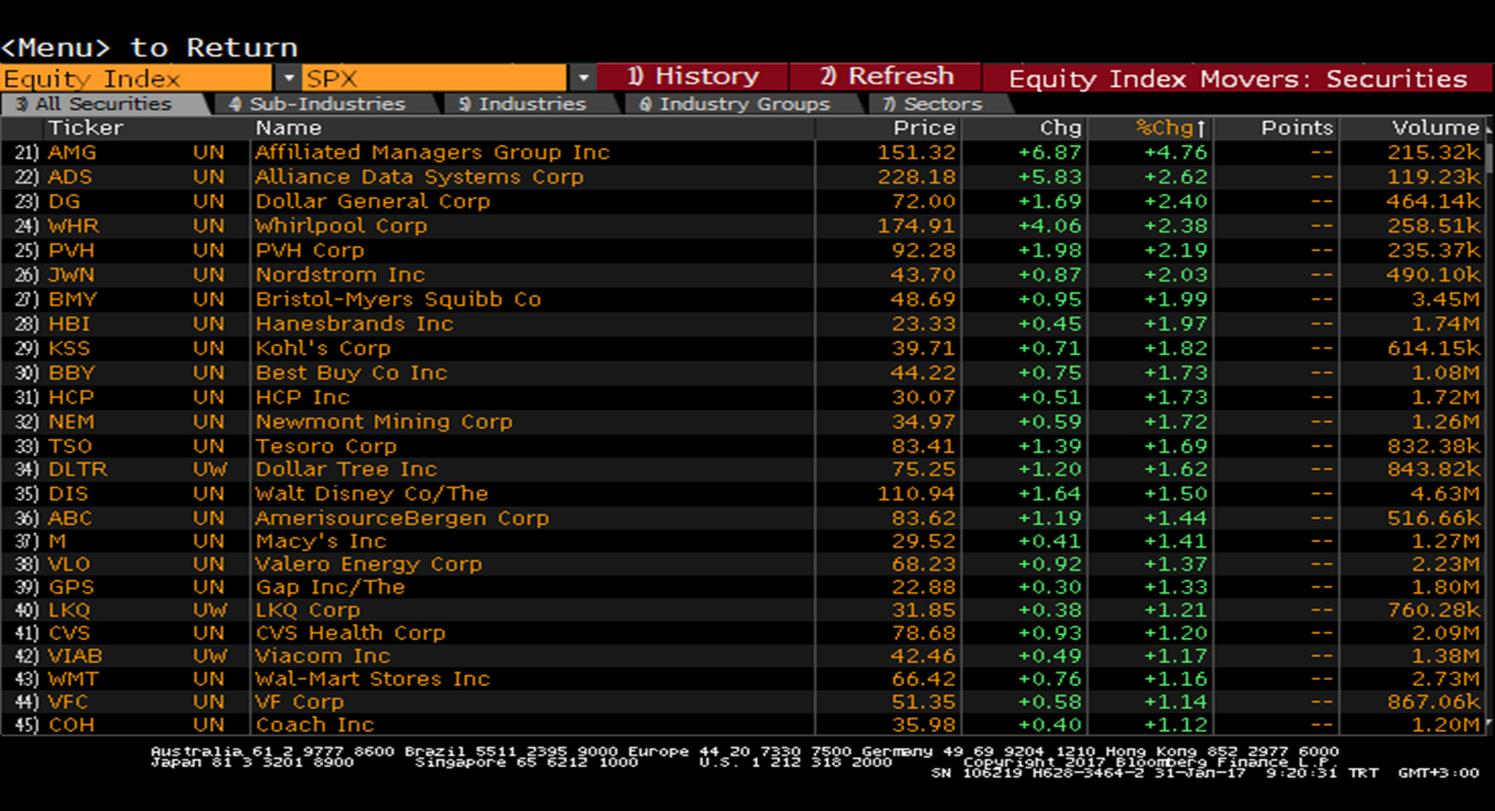Click Valero Energy Corp name

368,564
